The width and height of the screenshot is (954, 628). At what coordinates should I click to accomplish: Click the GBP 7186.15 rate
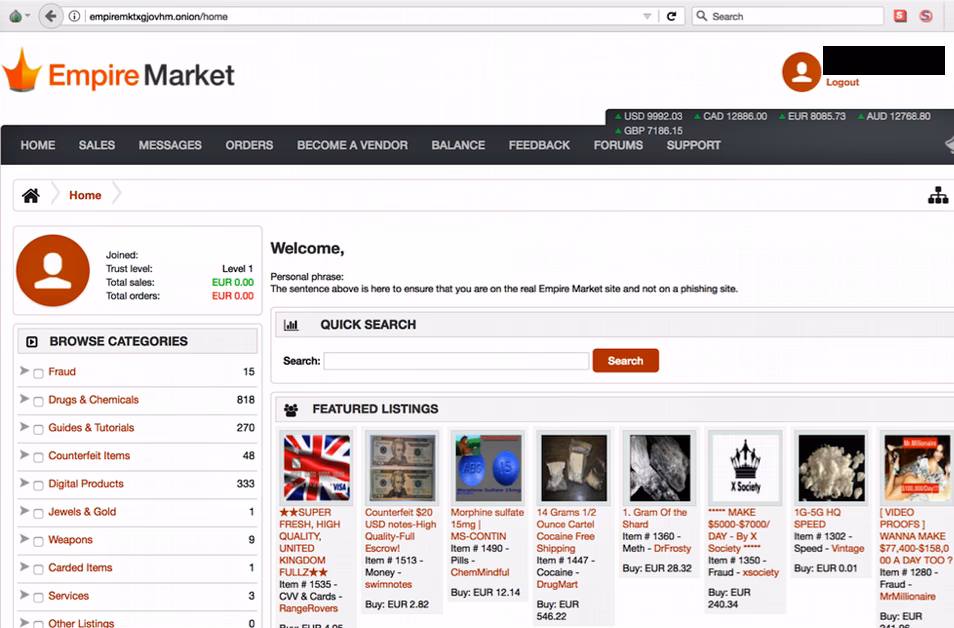pyautogui.click(x=649, y=131)
